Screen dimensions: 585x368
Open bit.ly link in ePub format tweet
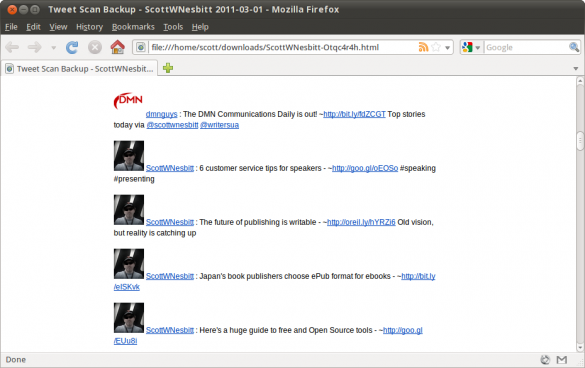click(x=418, y=276)
